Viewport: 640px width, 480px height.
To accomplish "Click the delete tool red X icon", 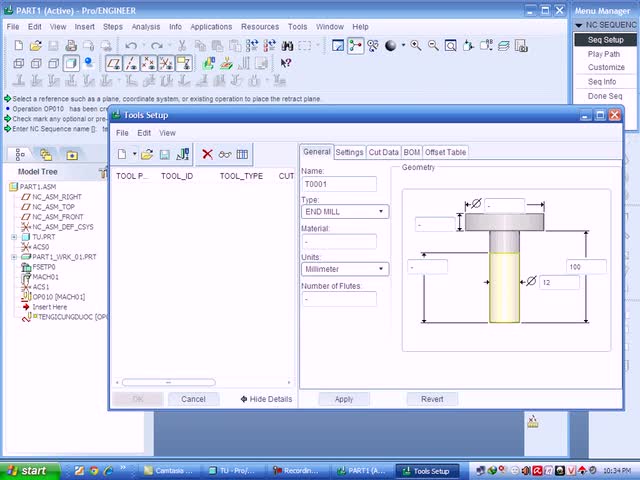I will [207, 154].
